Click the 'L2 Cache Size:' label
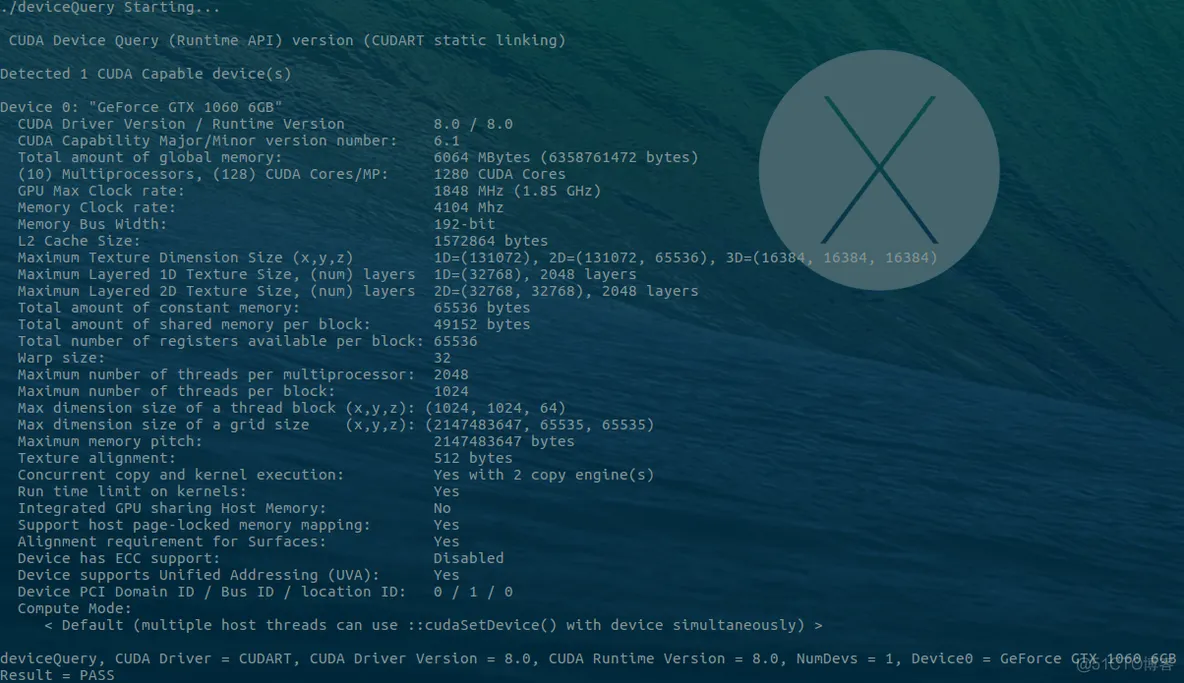Screen dimensions: 1184x683 [x=79, y=241]
